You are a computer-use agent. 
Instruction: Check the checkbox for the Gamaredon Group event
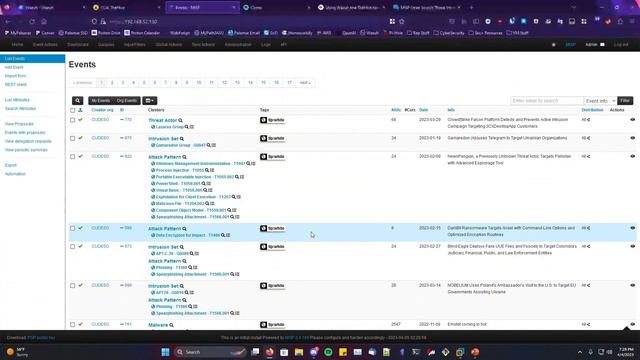point(73,138)
